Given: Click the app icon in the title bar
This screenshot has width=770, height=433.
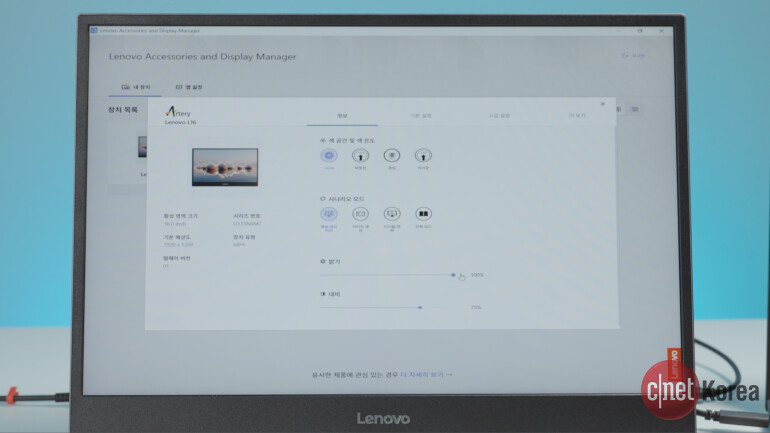Looking at the screenshot, I should click(x=94, y=30).
